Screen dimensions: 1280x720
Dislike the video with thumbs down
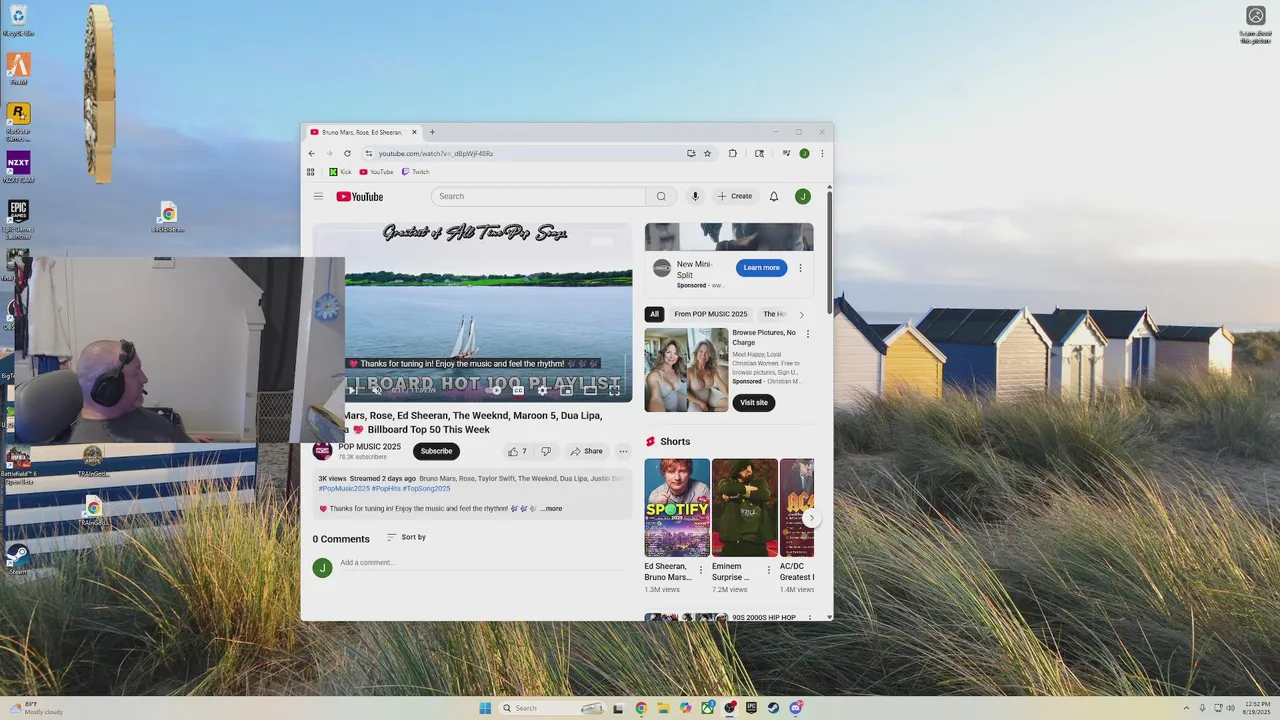[546, 451]
